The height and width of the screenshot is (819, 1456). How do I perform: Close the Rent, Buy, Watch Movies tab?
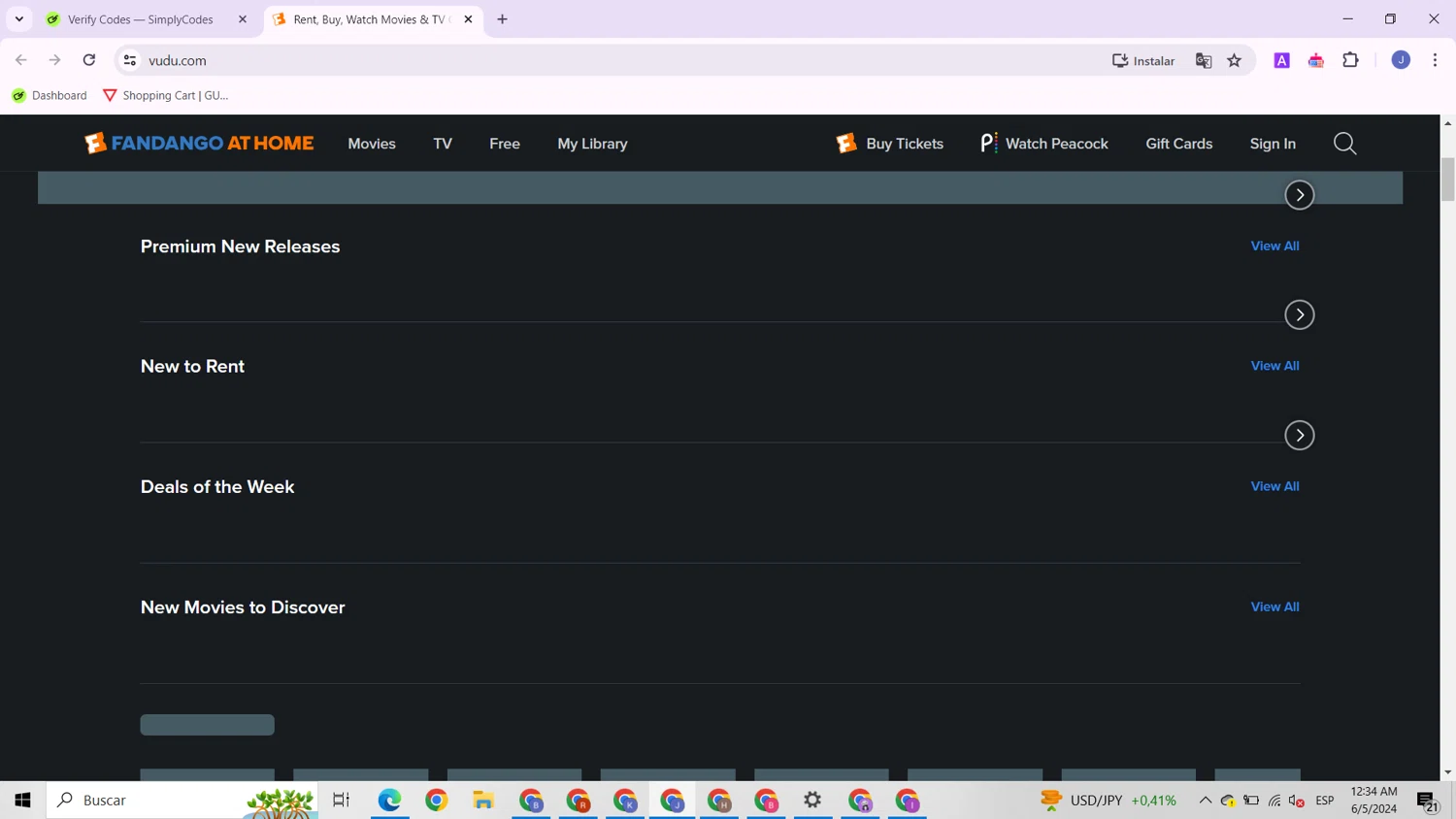pos(468,19)
